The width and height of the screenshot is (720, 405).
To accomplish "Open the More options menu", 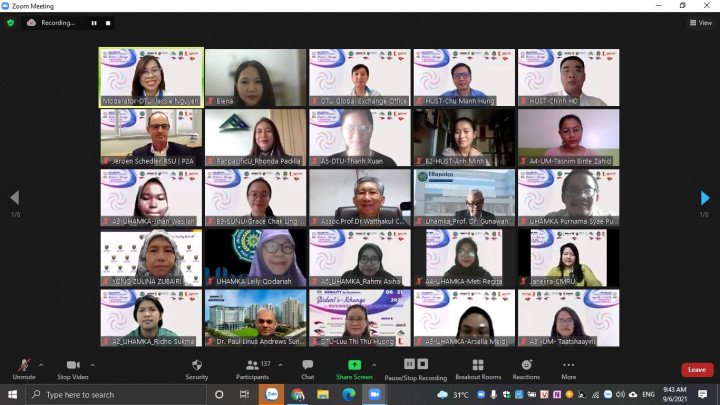I will [568, 369].
